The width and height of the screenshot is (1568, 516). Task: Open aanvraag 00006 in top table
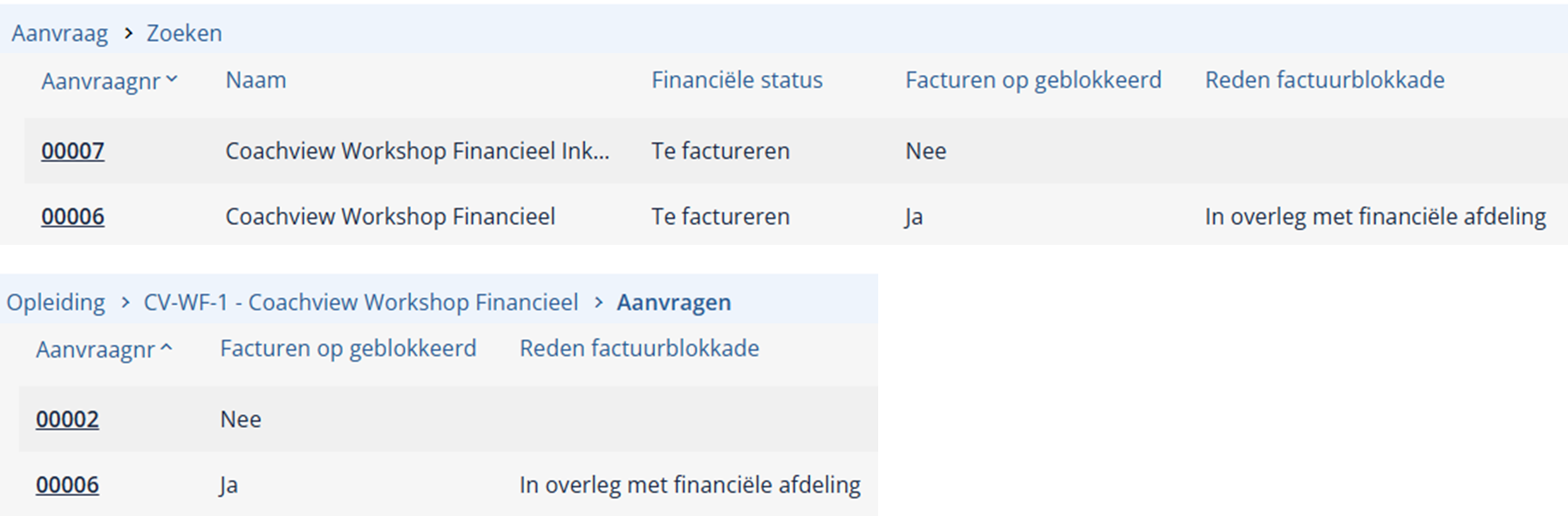point(72,216)
